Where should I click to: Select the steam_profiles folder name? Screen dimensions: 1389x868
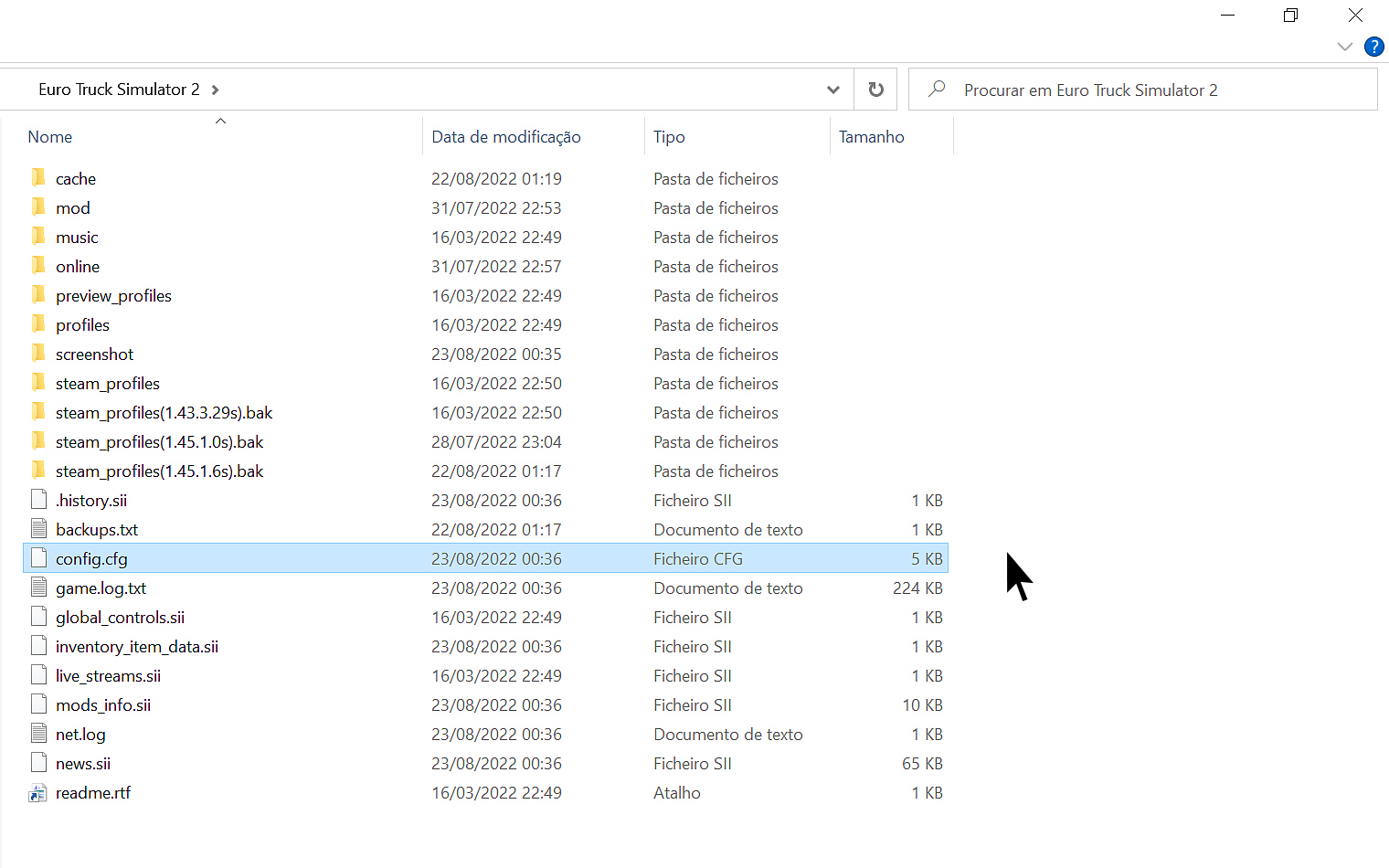[108, 384]
